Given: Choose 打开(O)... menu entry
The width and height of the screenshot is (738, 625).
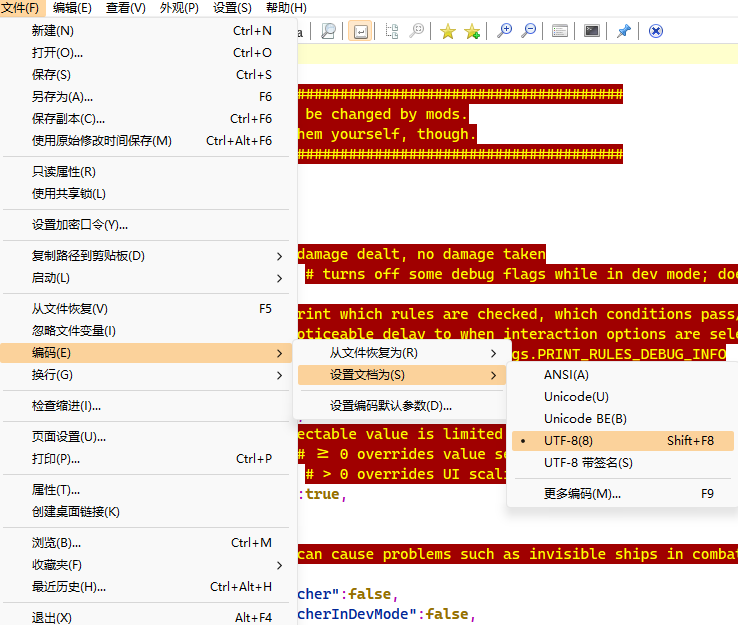Looking at the screenshot, I should [146, 53].
